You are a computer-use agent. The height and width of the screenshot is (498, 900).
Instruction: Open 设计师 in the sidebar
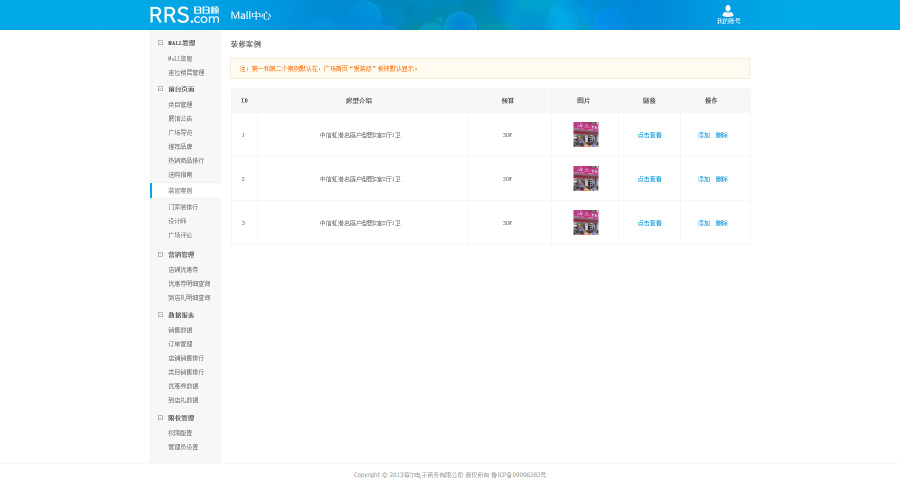point(177,221)
